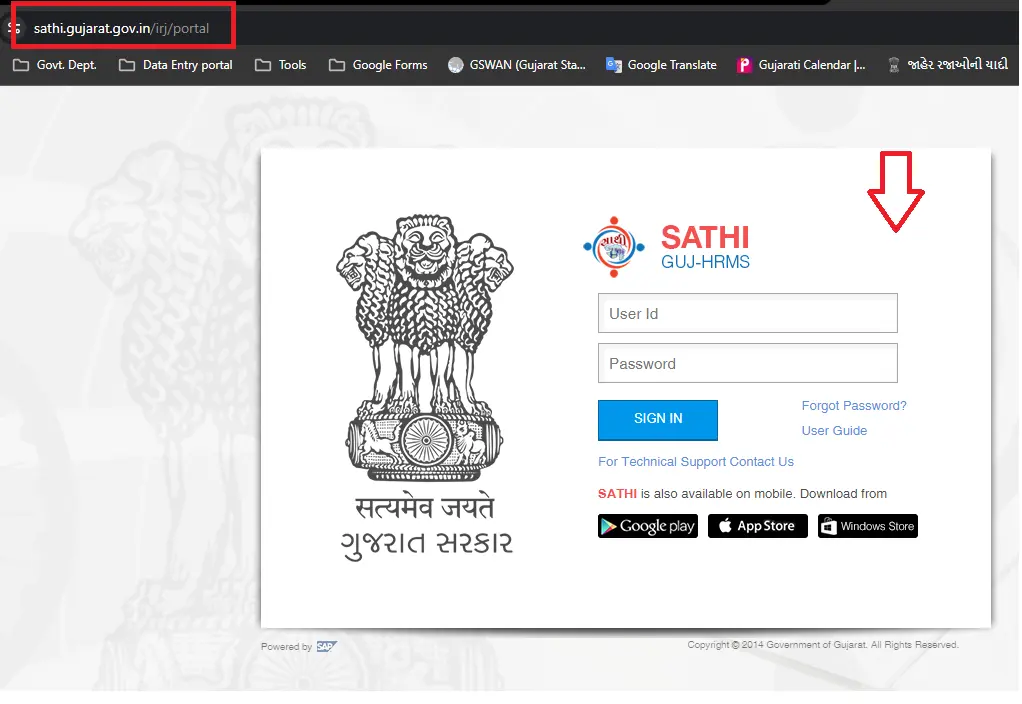Click For Technical Support Contact Us link
This screenshot has height=704, width=1022.
click(x=695, y=462)
